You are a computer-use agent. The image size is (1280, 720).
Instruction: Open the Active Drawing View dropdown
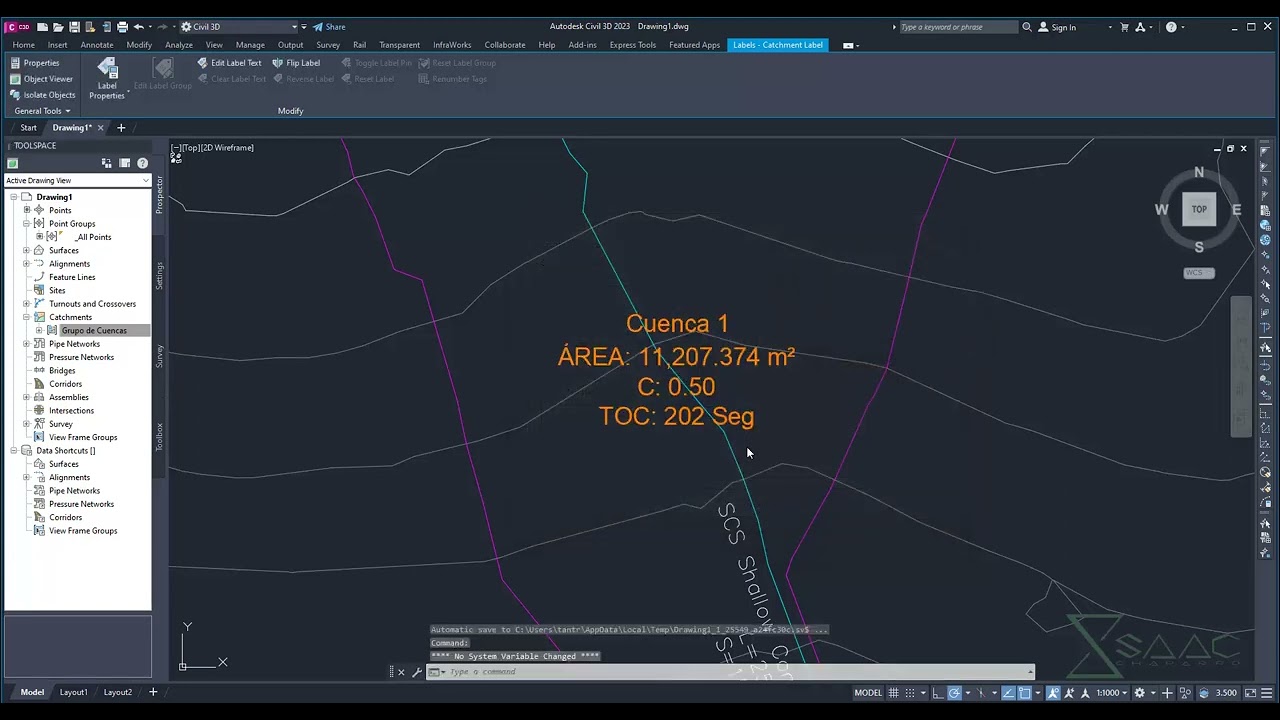[77, 180]
